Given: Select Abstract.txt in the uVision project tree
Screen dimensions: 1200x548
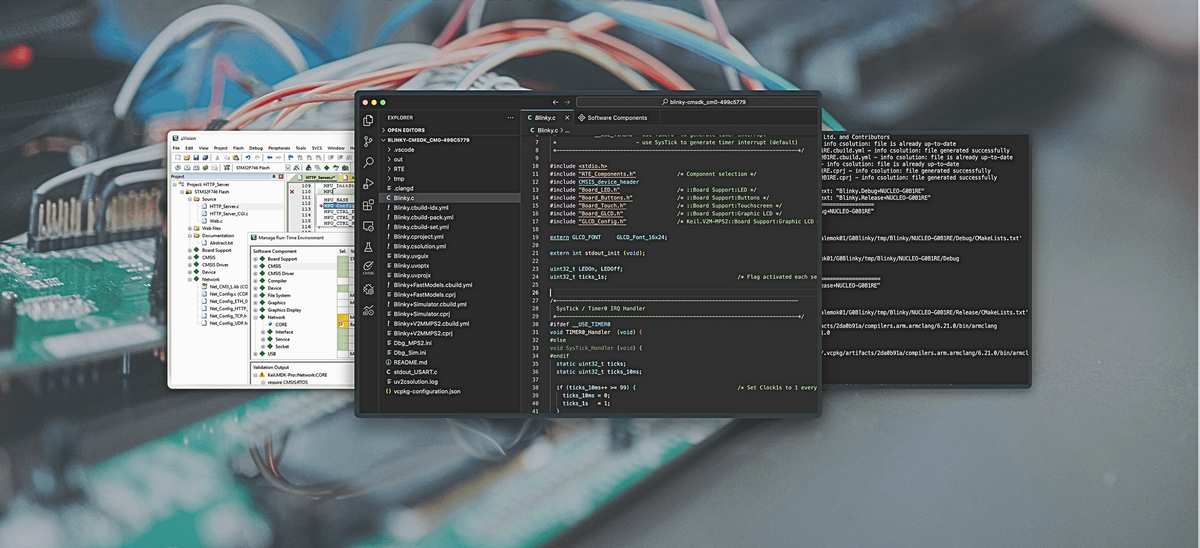Looking at the screenshot, I should 221,243.
